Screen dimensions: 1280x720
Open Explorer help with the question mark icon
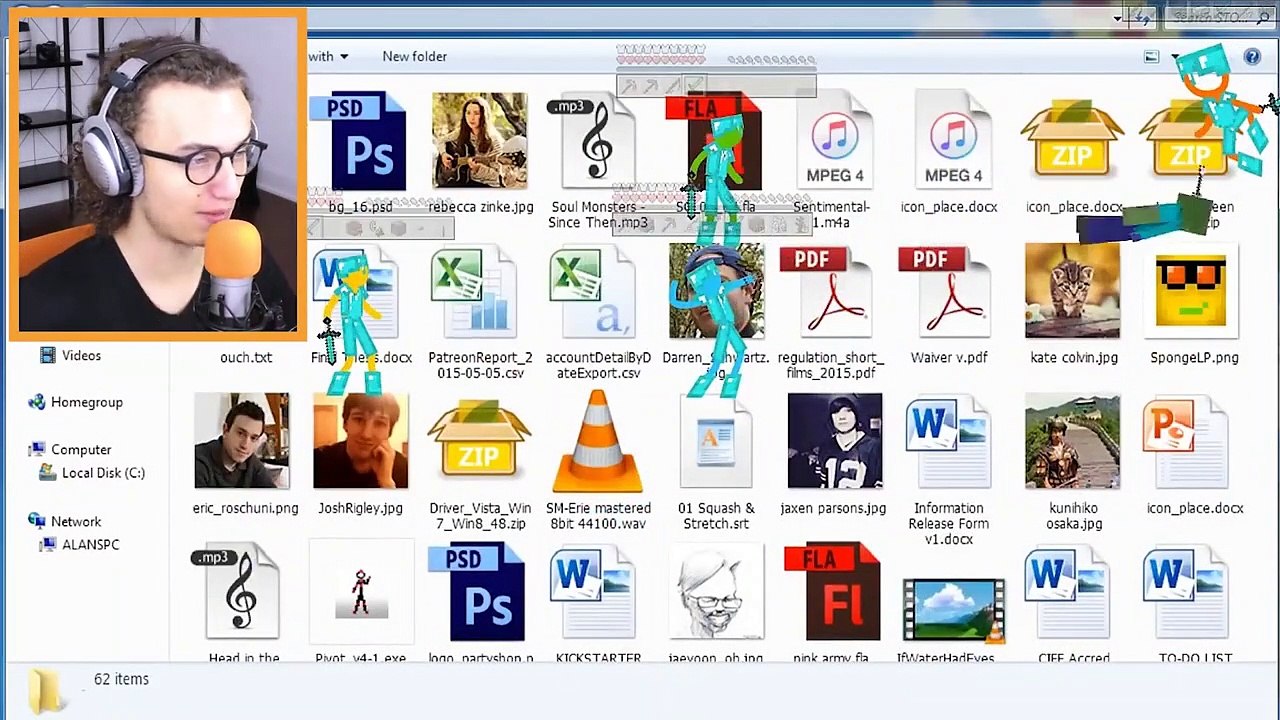(1252, 57)
